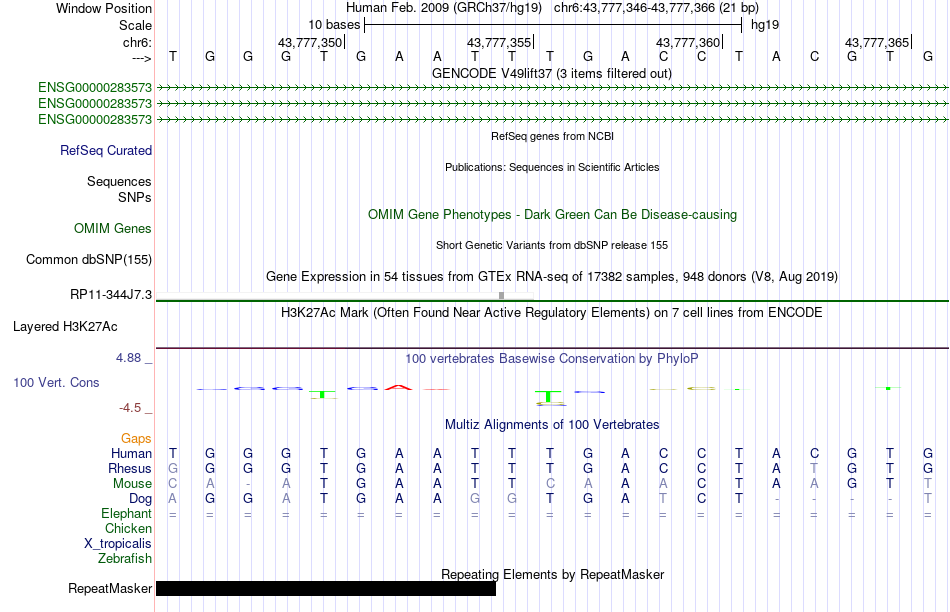The image size is (950, 612).
Task: Open Publications: Sequences in Scientific Articles title
Action: 552,167
